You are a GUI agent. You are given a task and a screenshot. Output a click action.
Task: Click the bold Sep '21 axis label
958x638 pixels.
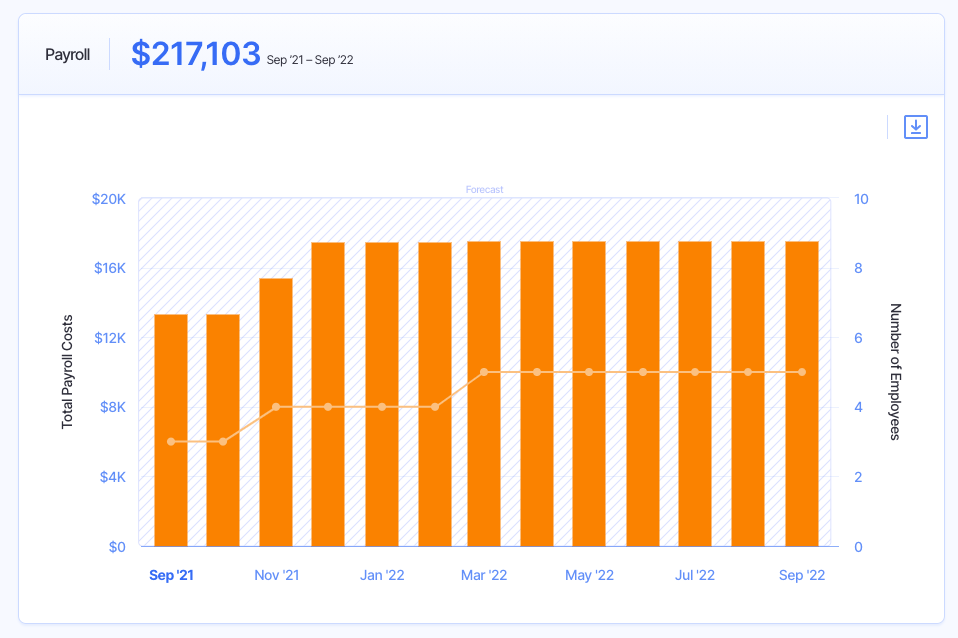[x=172, y=575]
